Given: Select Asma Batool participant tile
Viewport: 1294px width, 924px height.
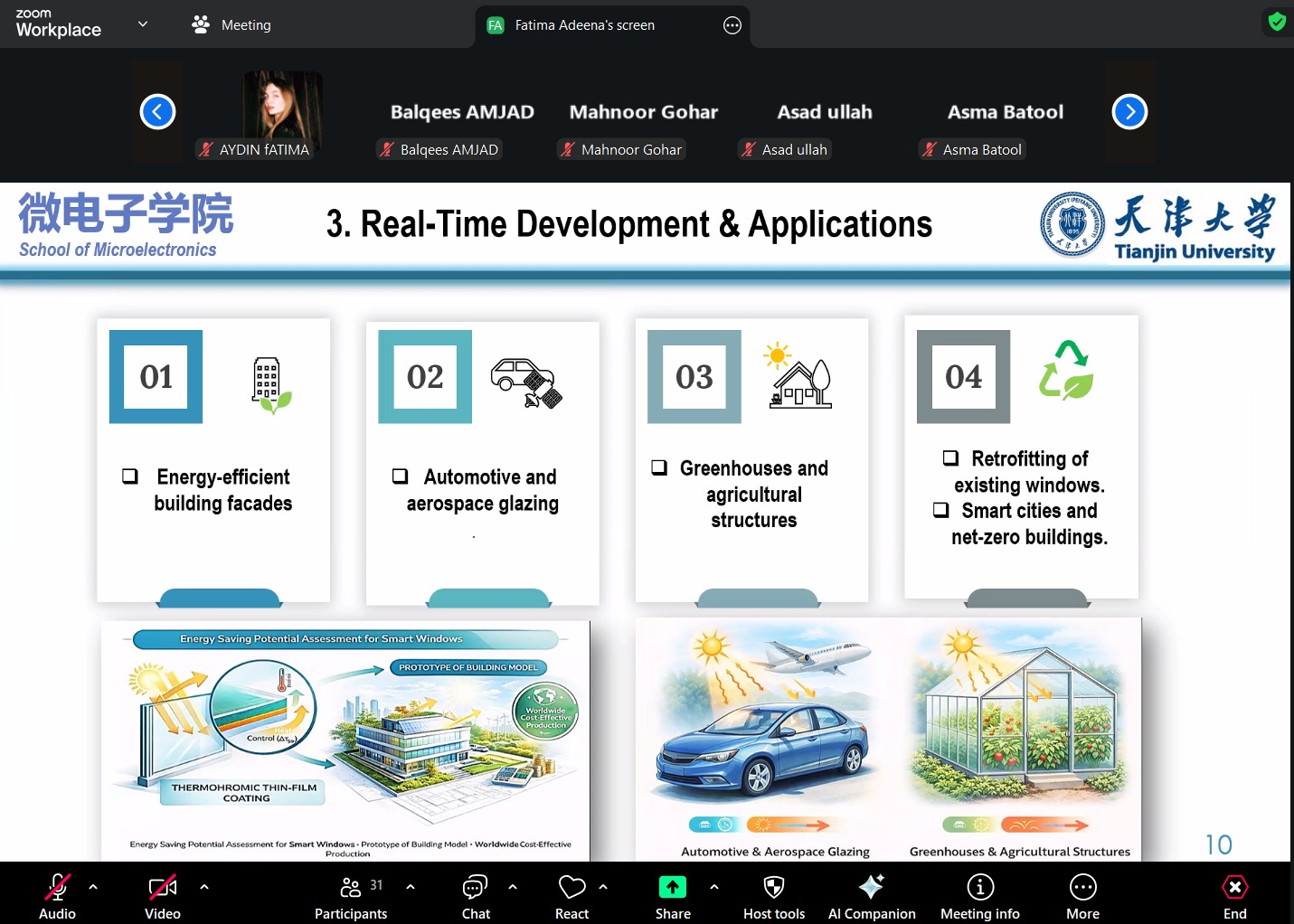Looking at the screenshot, I should 1006,112.
